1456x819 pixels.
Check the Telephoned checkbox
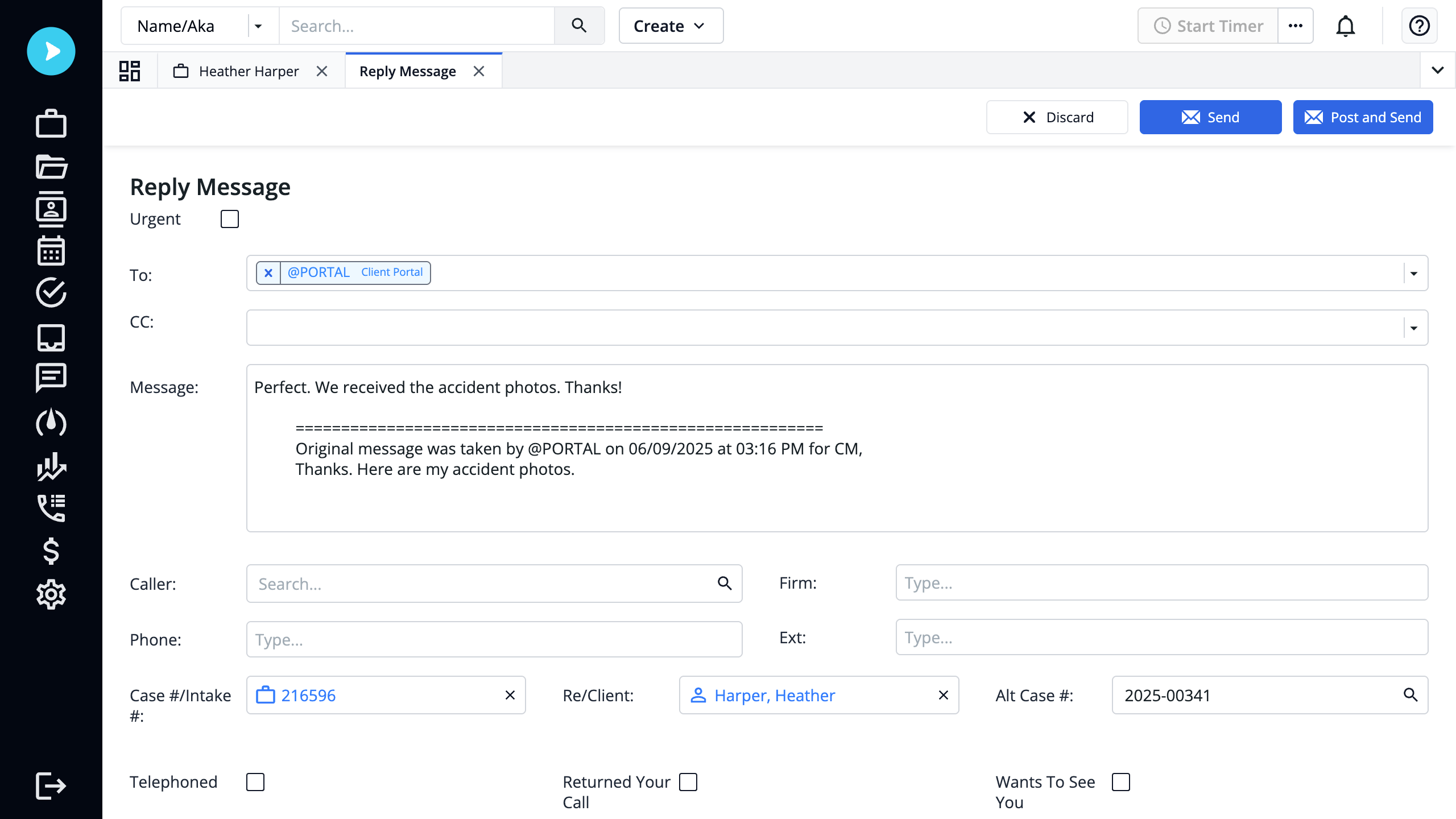[x=255, y=782]
